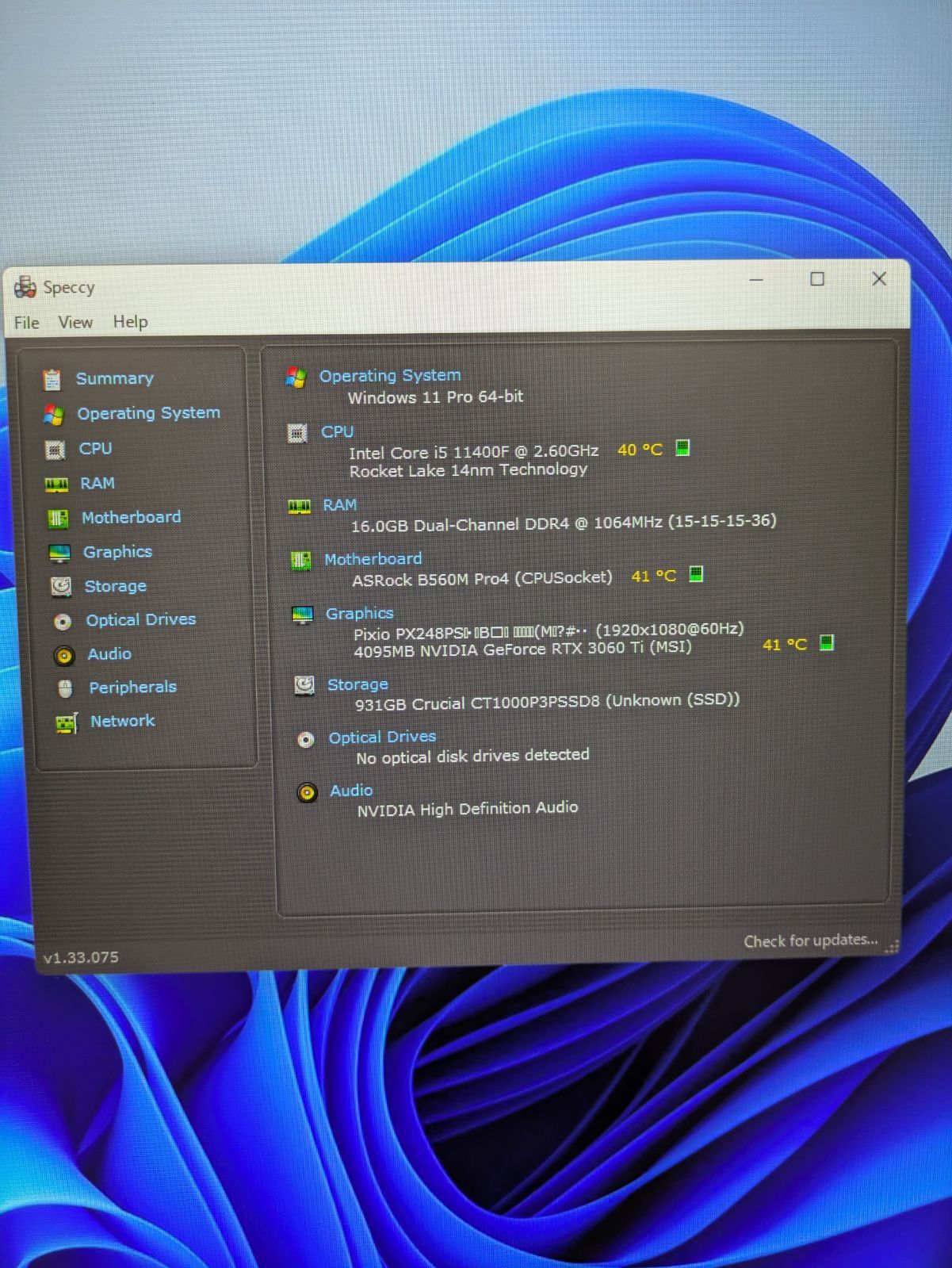Click the Optical Drives disc icon in sidebar

63,622
